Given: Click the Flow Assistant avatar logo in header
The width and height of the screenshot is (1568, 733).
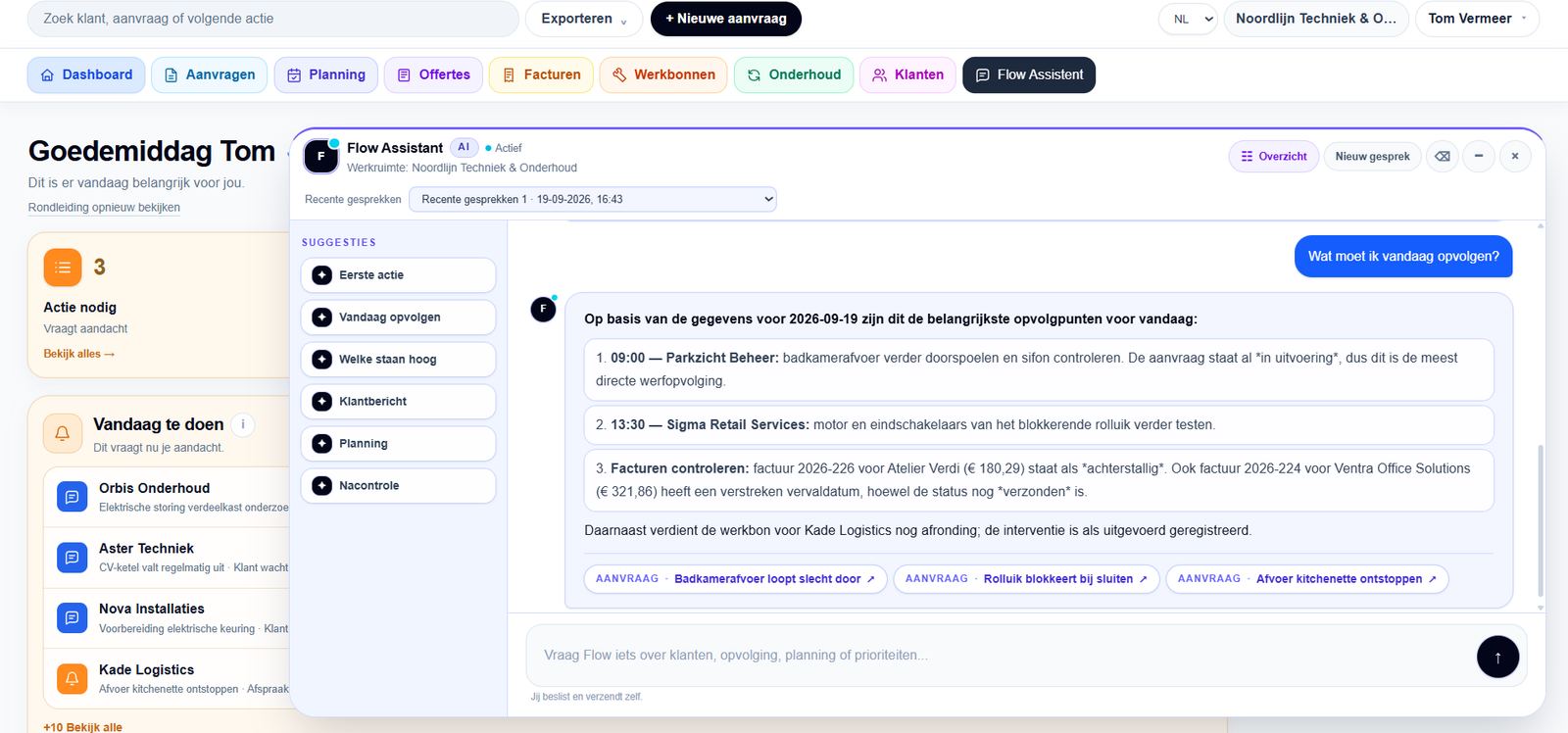Looking at the screenshot, I should [x=320, y=156].
